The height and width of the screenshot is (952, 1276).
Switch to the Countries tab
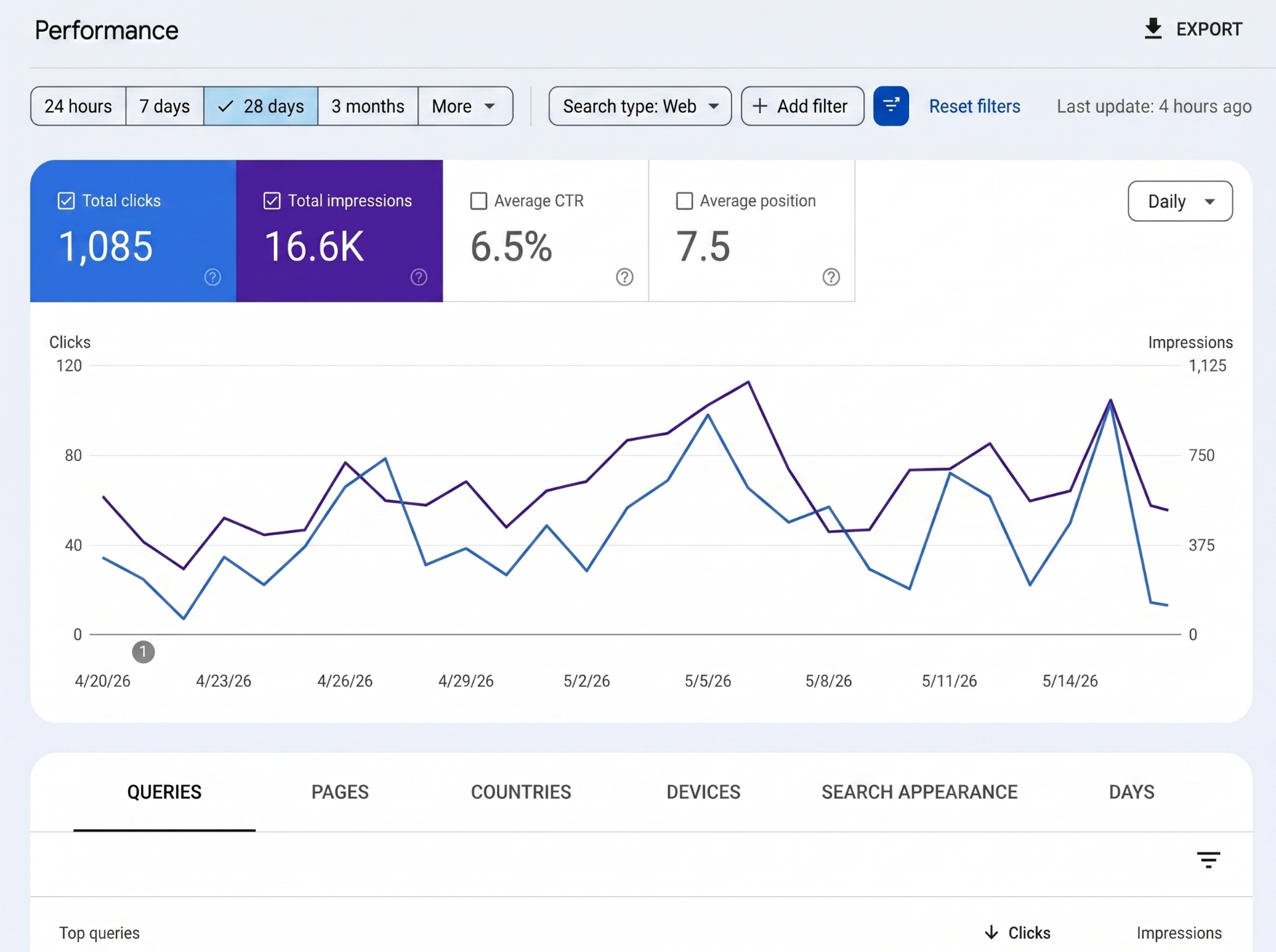click(521, 792)
